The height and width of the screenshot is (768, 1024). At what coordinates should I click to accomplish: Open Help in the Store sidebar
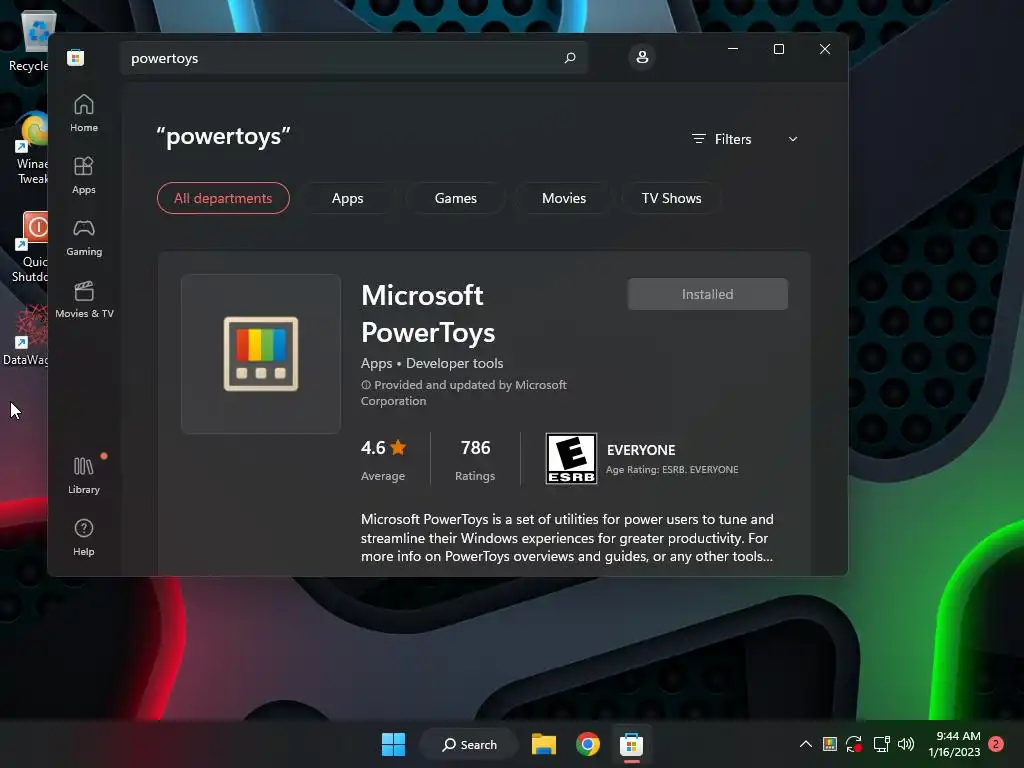click(84, 537)
